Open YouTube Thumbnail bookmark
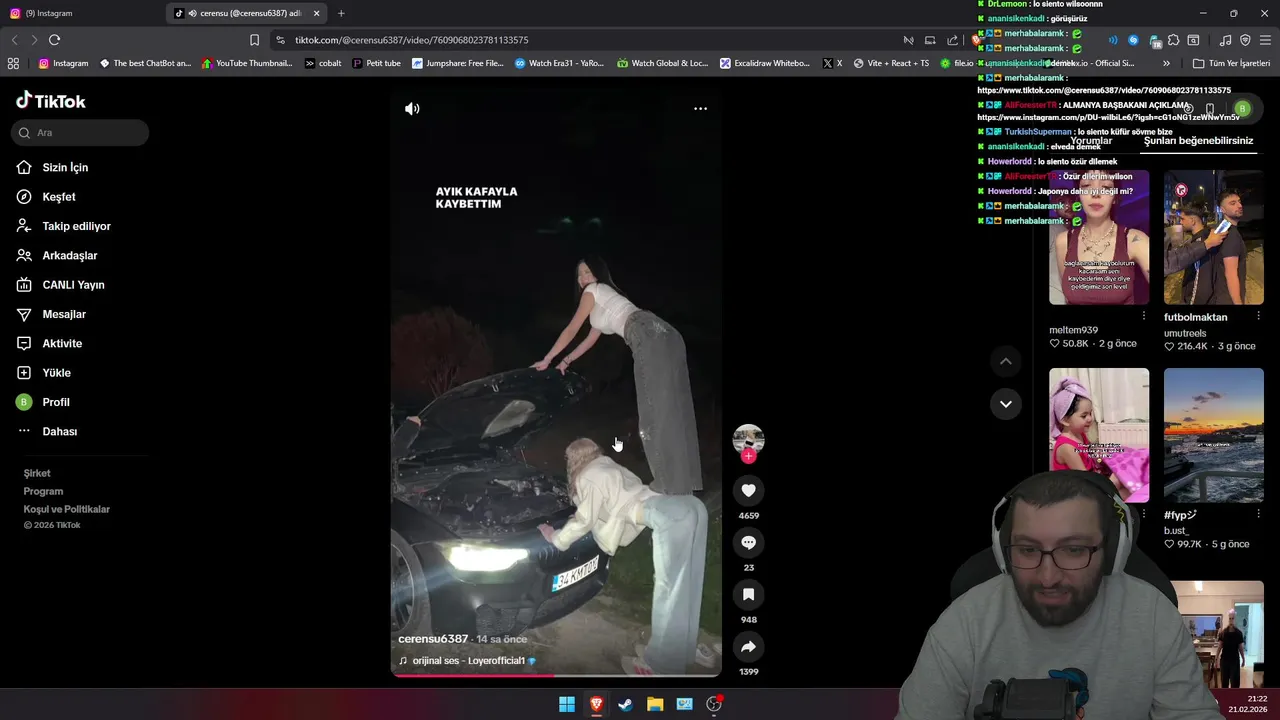The width and height of the screenshot is (1280, 720). click(247, 63)
